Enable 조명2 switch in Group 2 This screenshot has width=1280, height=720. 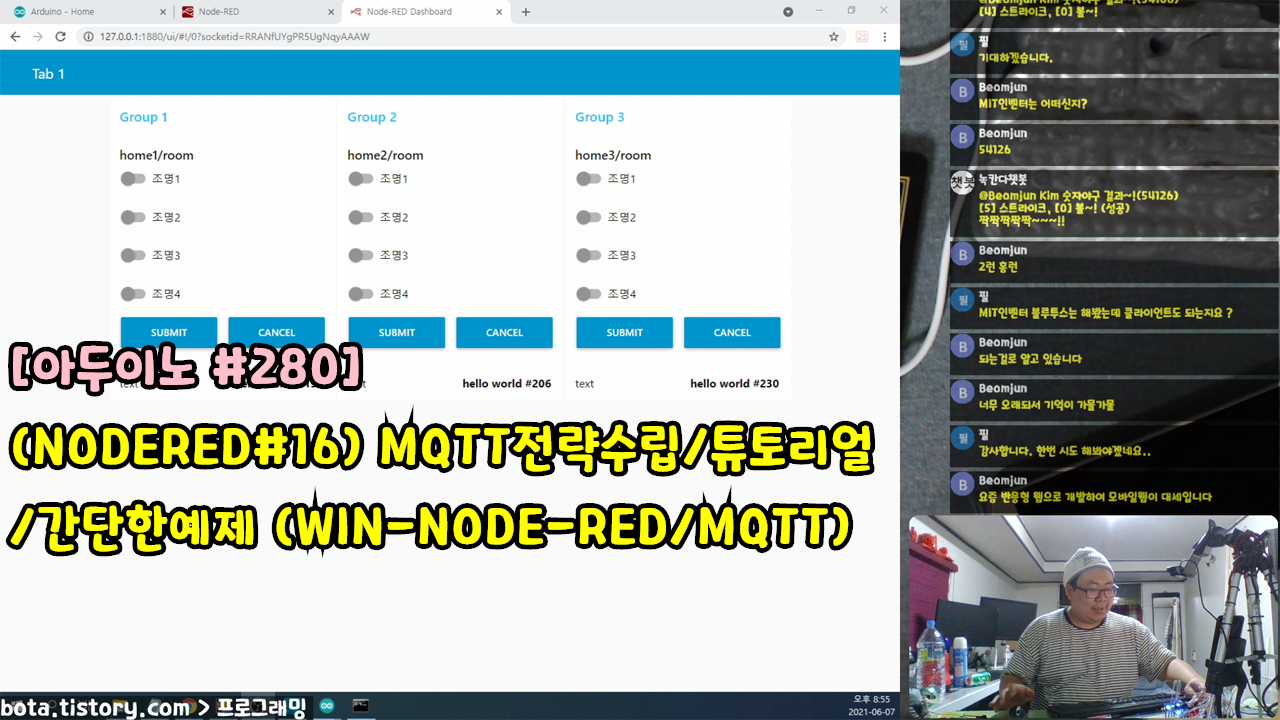tap(360, 217)
